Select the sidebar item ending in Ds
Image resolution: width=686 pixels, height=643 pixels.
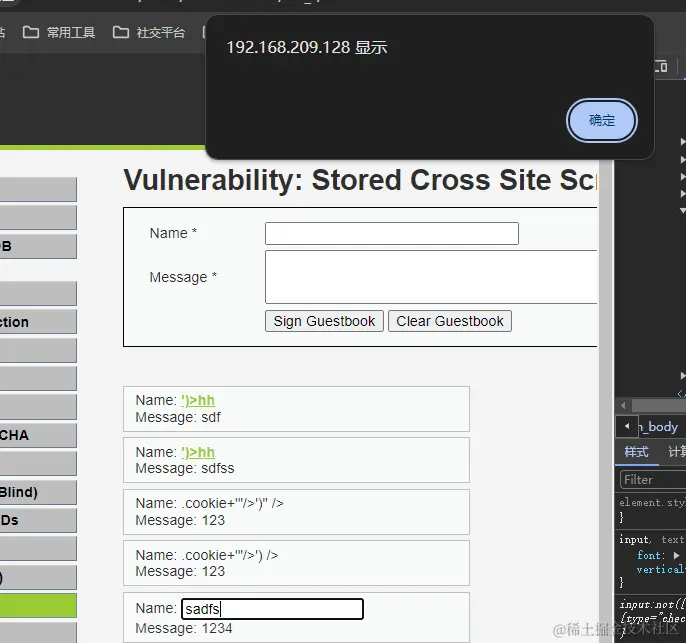[38, 520]
